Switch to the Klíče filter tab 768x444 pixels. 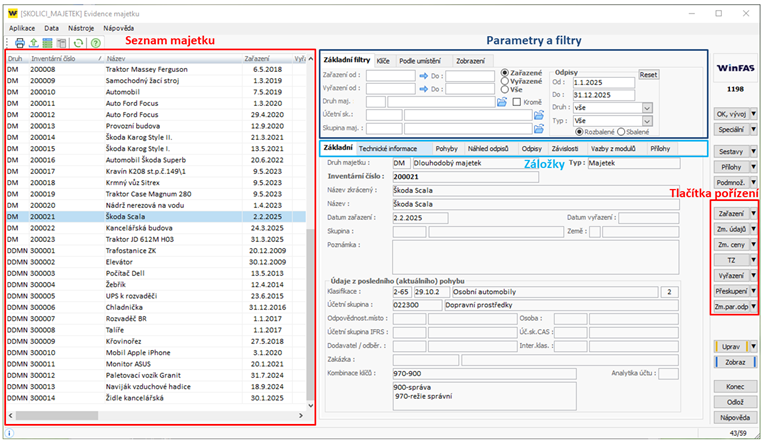(383, 61)
